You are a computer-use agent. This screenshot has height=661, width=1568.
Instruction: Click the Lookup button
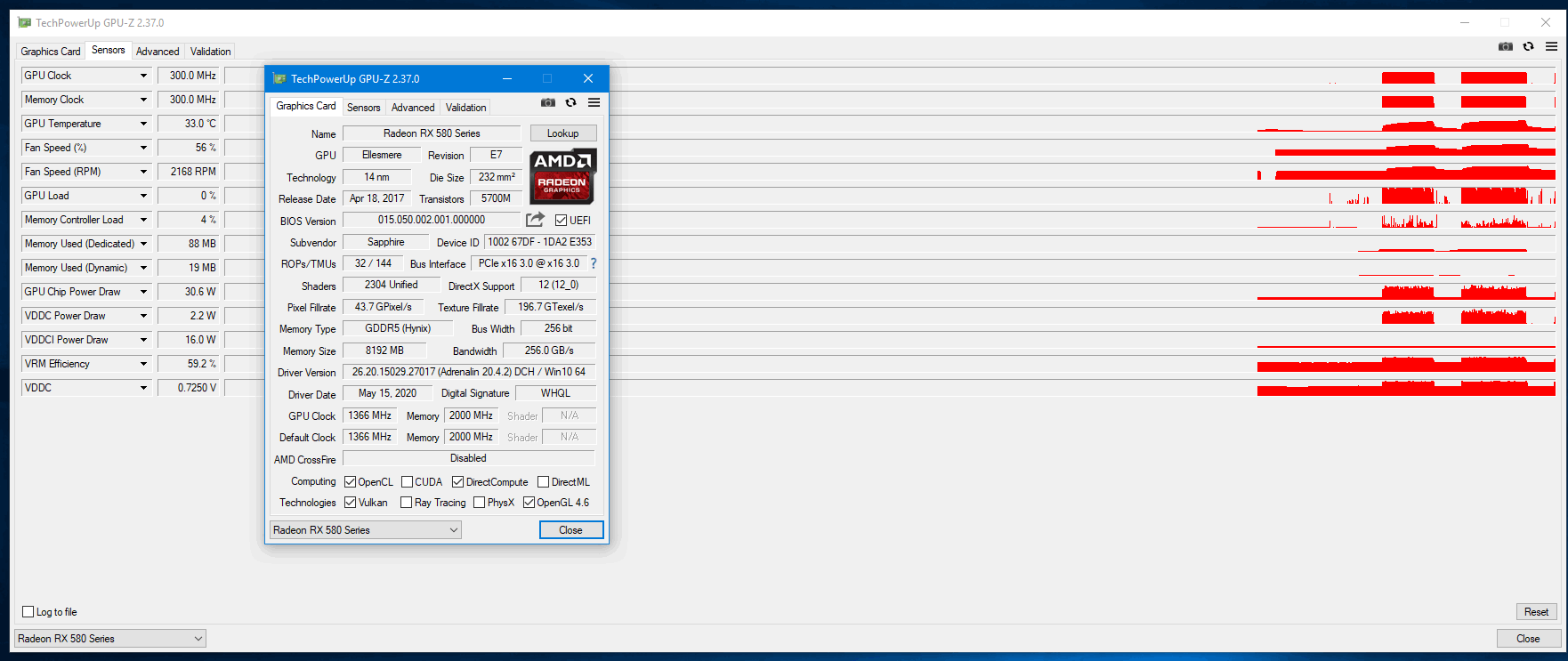[x=563, y=133]
